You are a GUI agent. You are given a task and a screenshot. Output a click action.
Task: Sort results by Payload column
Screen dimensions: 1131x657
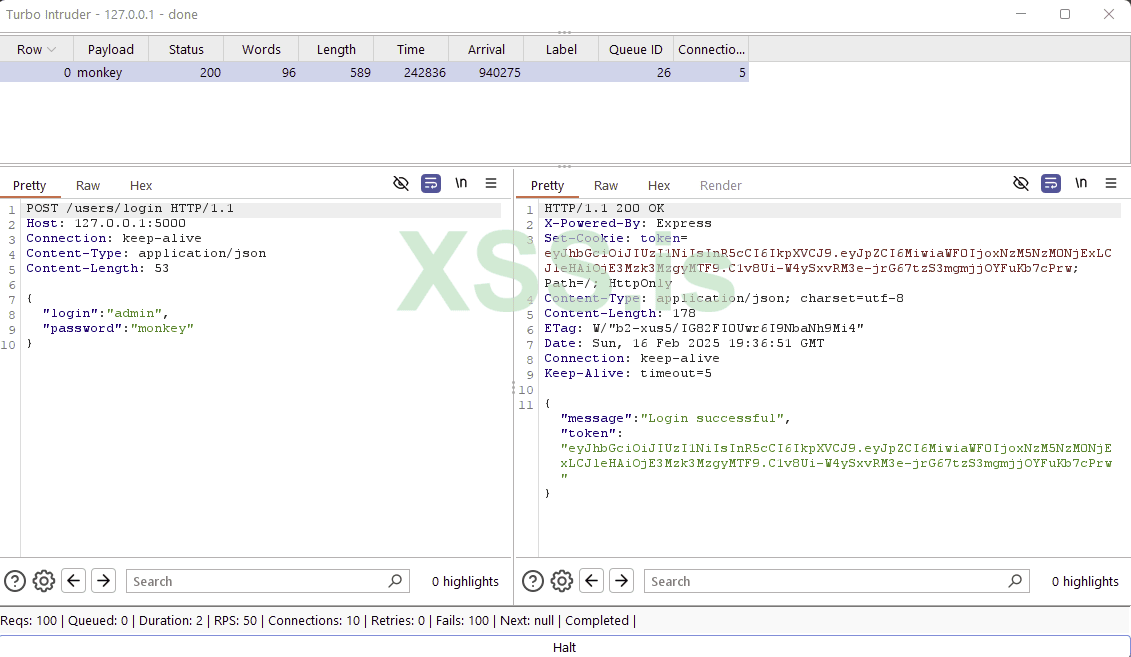[x=110, y=49]
